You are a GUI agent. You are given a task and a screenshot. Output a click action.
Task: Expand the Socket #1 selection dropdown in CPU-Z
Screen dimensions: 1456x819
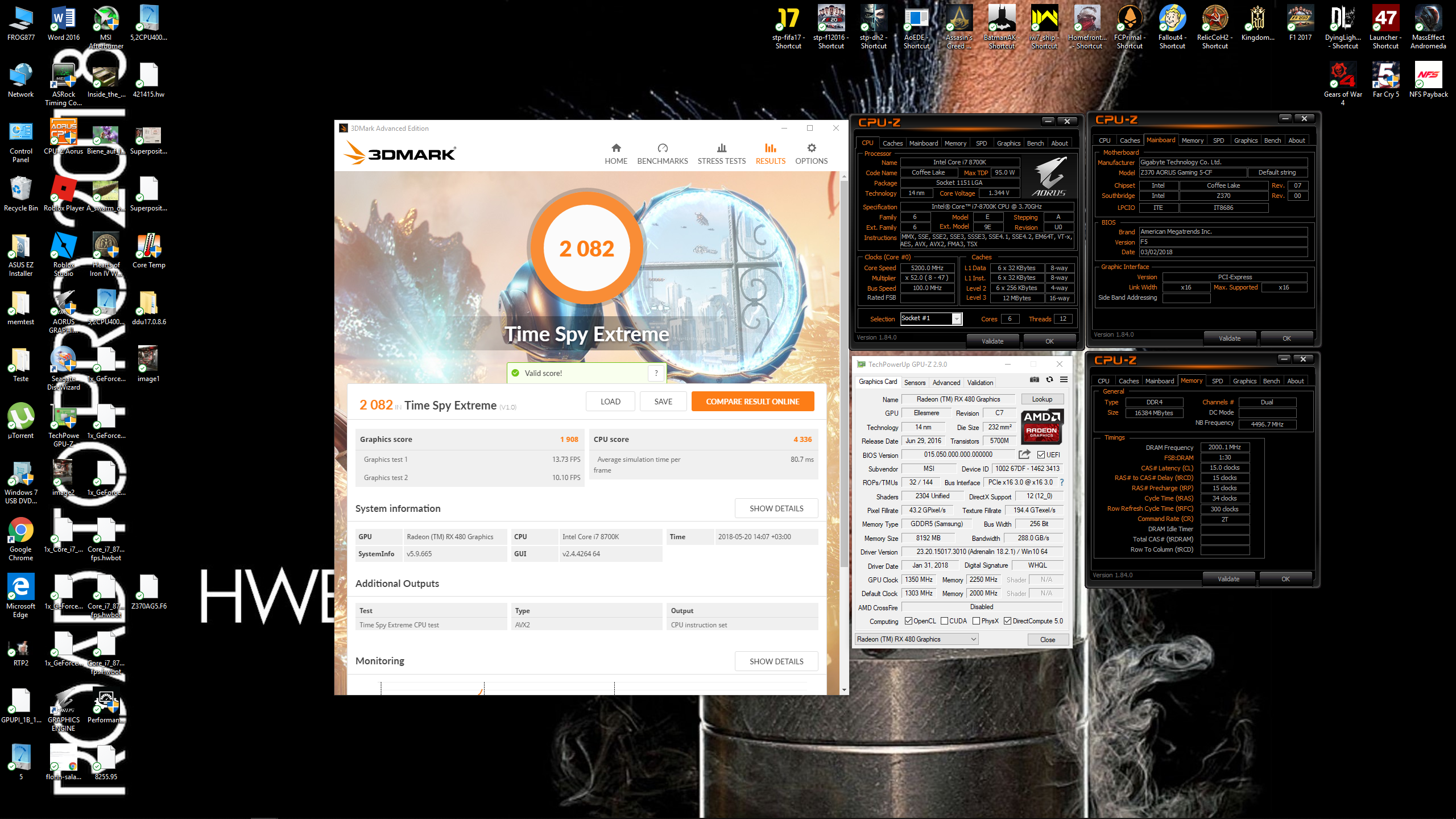point(957,318)
